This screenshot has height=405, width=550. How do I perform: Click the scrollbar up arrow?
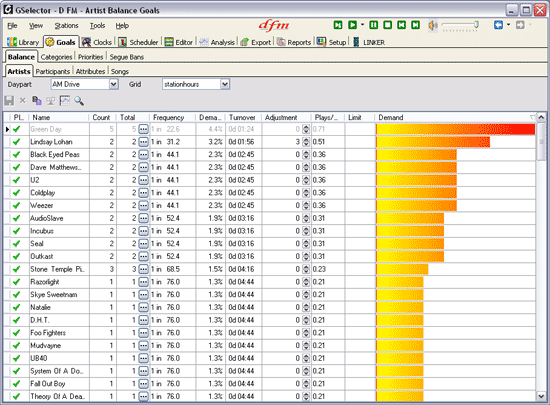click(x=541, y=117)
